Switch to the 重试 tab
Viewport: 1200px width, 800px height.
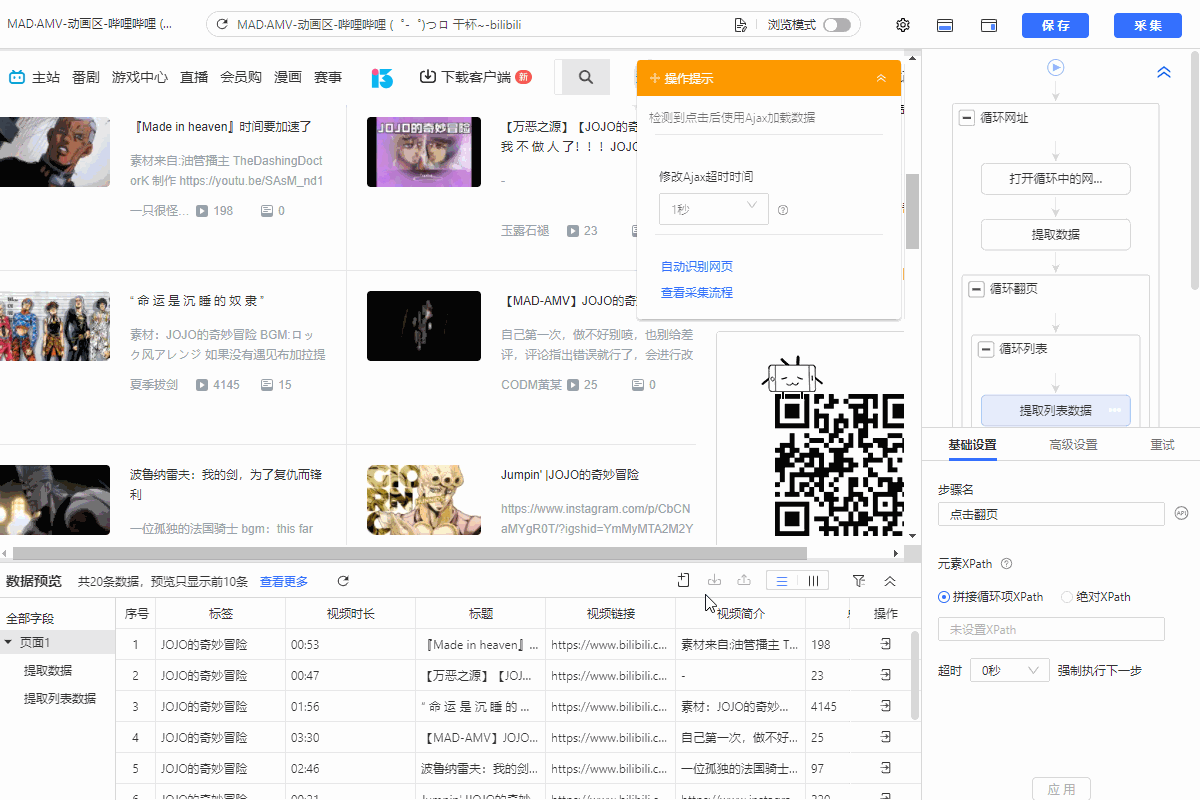tap(1162, 445)
